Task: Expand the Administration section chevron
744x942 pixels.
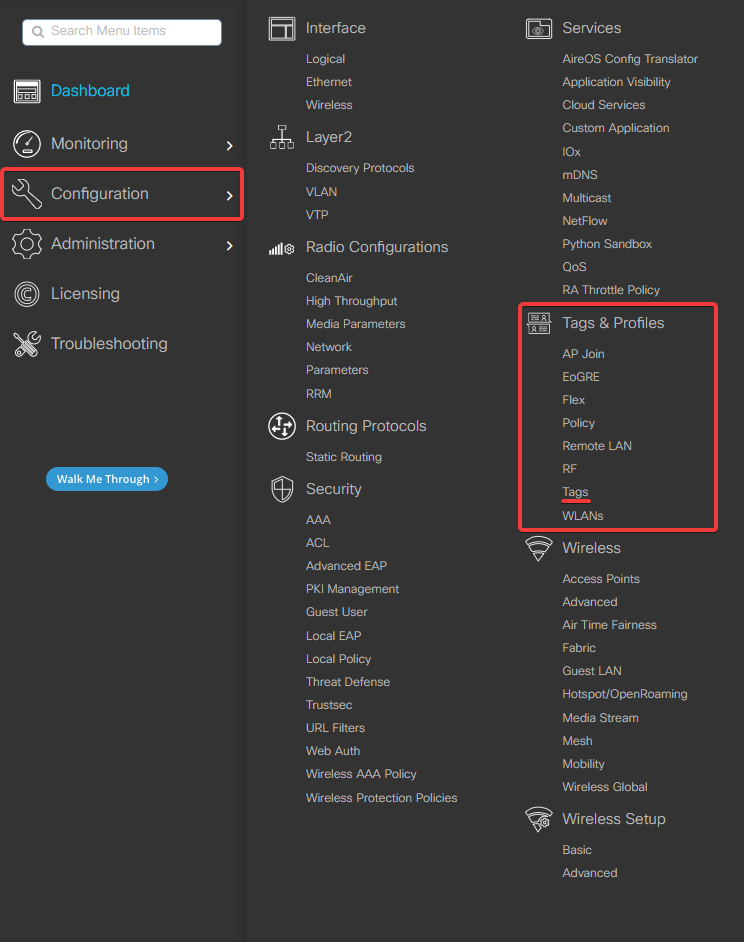Action: [230, 245]
